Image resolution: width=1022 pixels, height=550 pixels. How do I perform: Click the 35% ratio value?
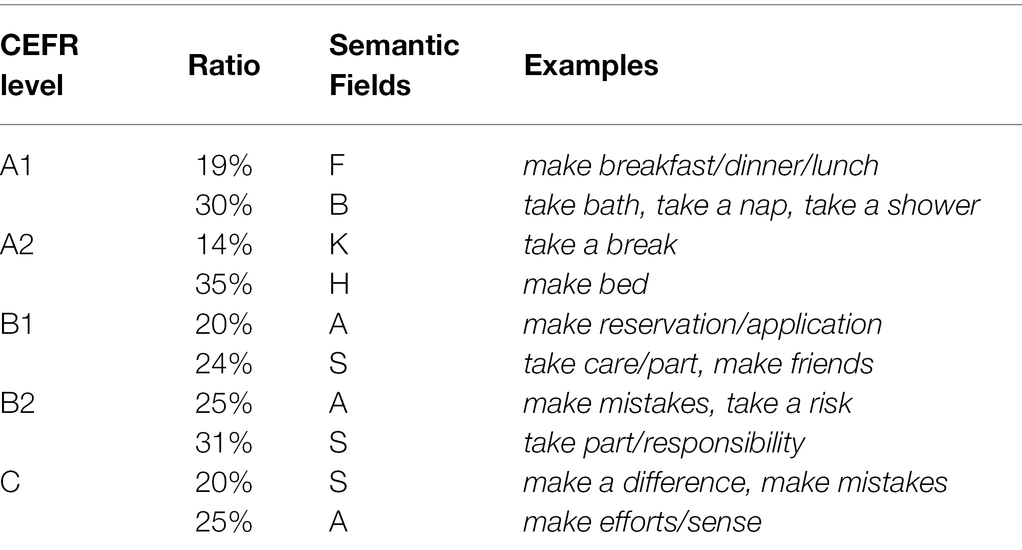point(224,285)
